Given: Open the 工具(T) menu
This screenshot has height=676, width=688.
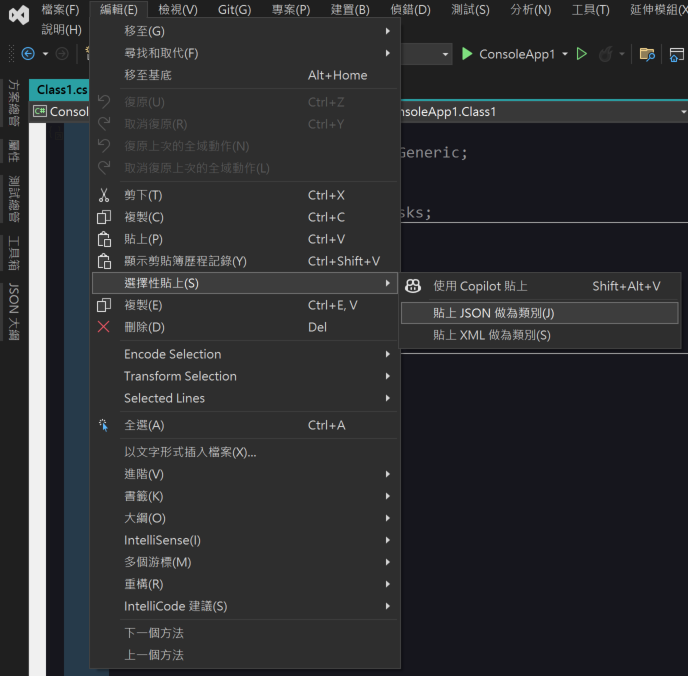Looking at the screenshot, I should 591,9.
